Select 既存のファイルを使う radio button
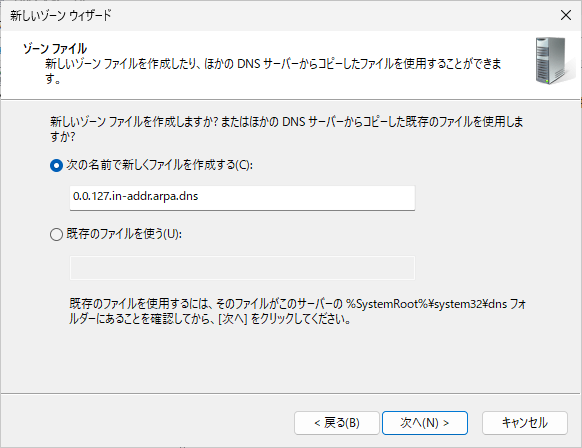Viewport: 582px width, 448px height. coord(56,235)
